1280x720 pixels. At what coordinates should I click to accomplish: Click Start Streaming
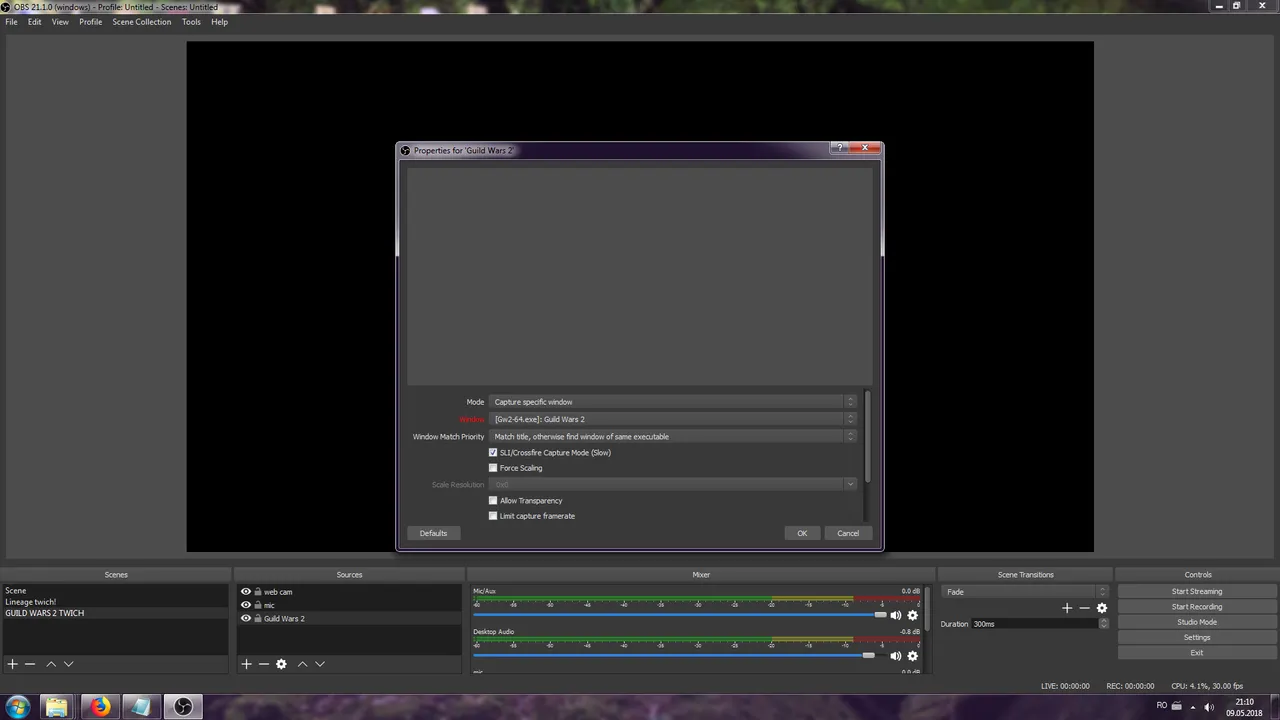[1197, 591]
